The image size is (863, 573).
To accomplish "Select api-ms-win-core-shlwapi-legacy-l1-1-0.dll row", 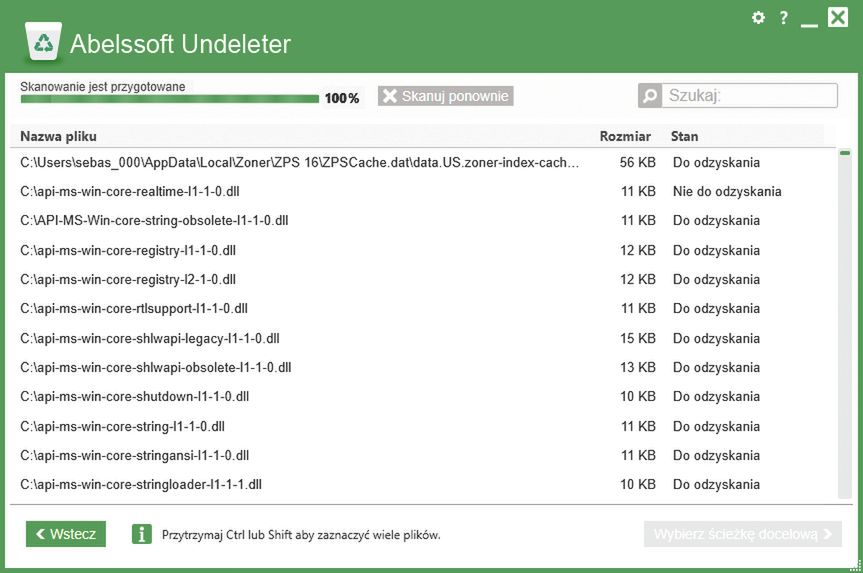I will (422, 339).
